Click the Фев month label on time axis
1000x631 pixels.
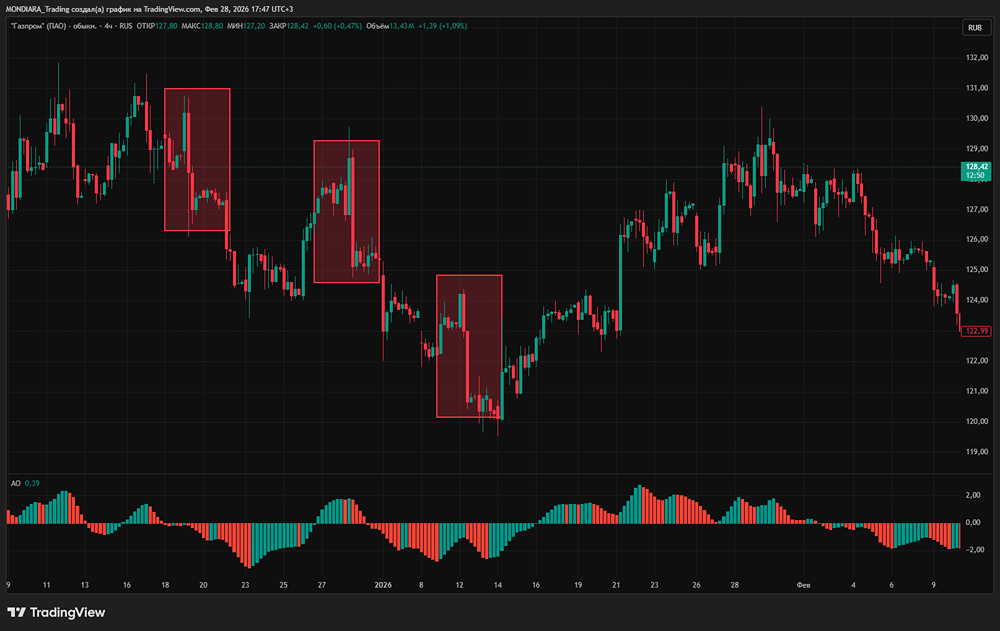pyautogui.click(x=804, y=584)
